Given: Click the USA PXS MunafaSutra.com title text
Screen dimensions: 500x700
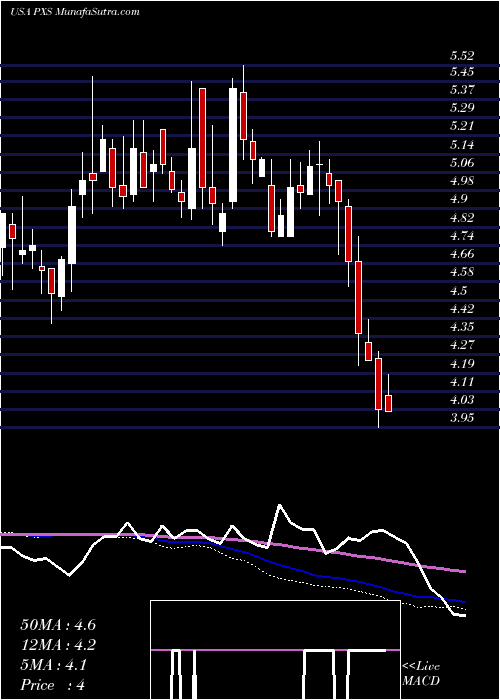Looking at the screenshot, I should point(75,12).
